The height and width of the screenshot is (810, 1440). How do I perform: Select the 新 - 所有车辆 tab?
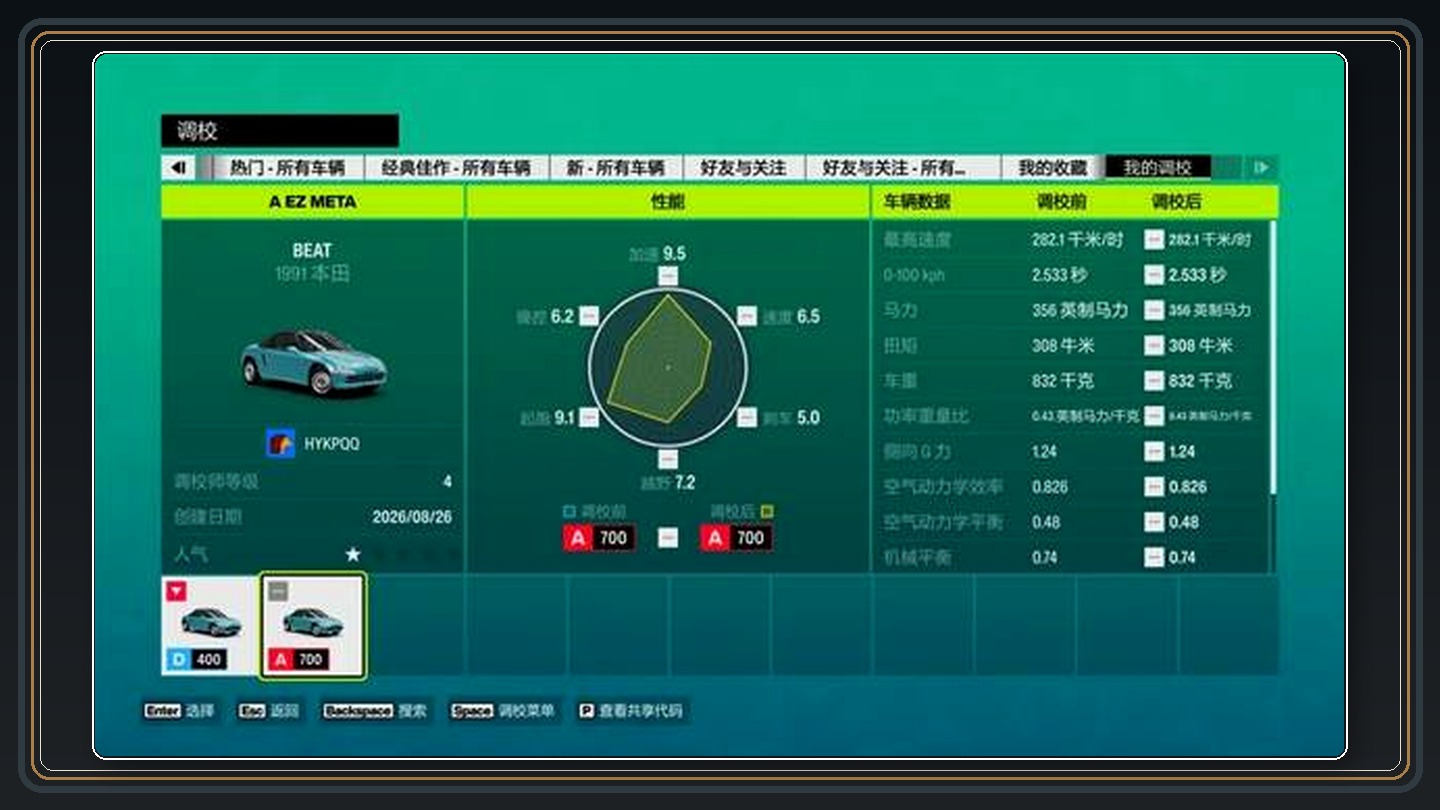click(x=615, y=168)
